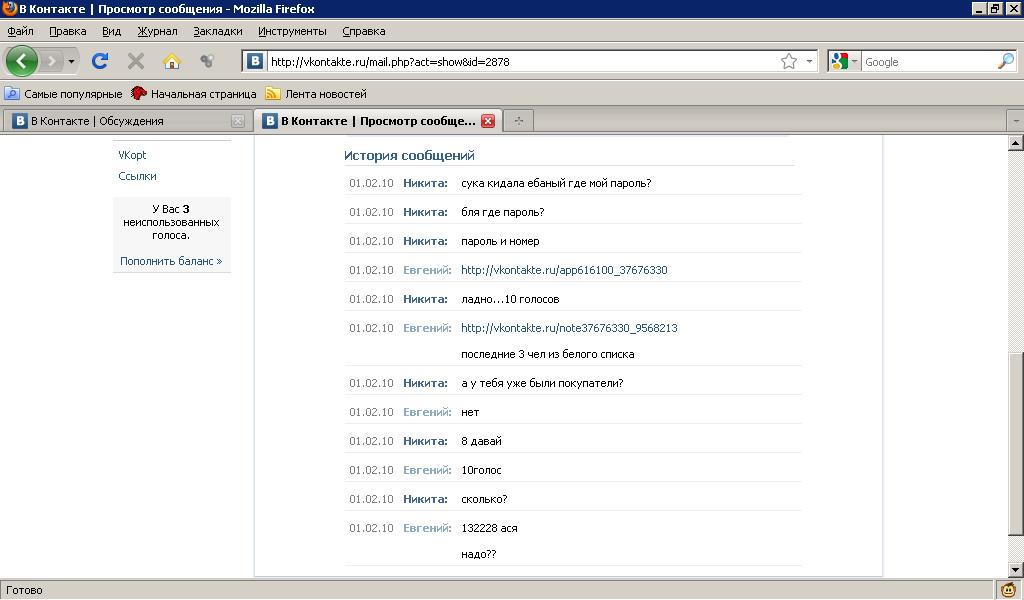Open the Справка menu
The width and height of the screenshot is (1024, 600).
click(364, 31)
